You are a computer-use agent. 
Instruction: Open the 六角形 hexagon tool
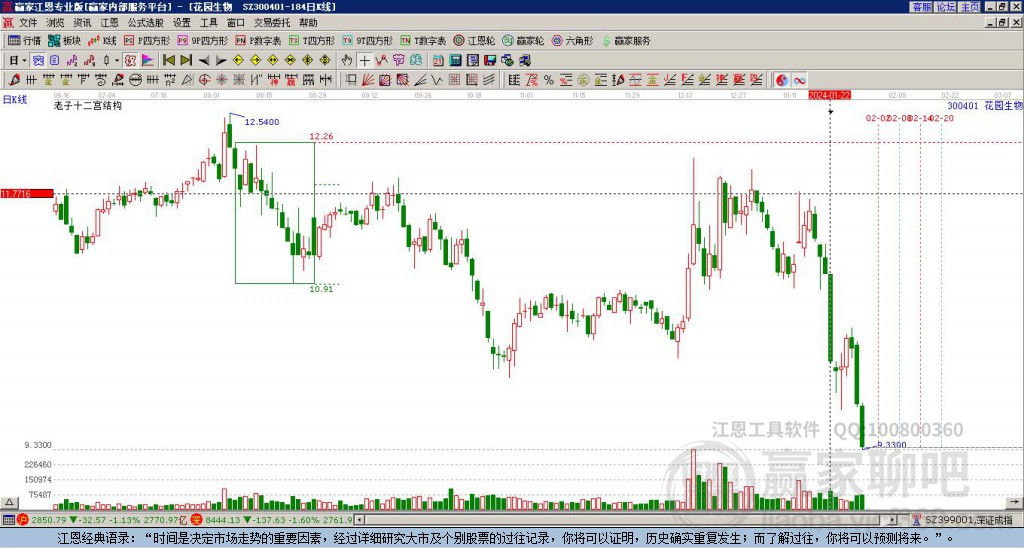[573, 40]
